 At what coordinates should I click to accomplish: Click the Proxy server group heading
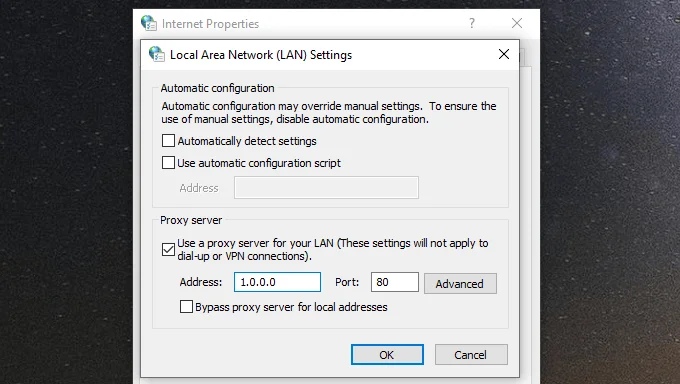pos(191,220)
